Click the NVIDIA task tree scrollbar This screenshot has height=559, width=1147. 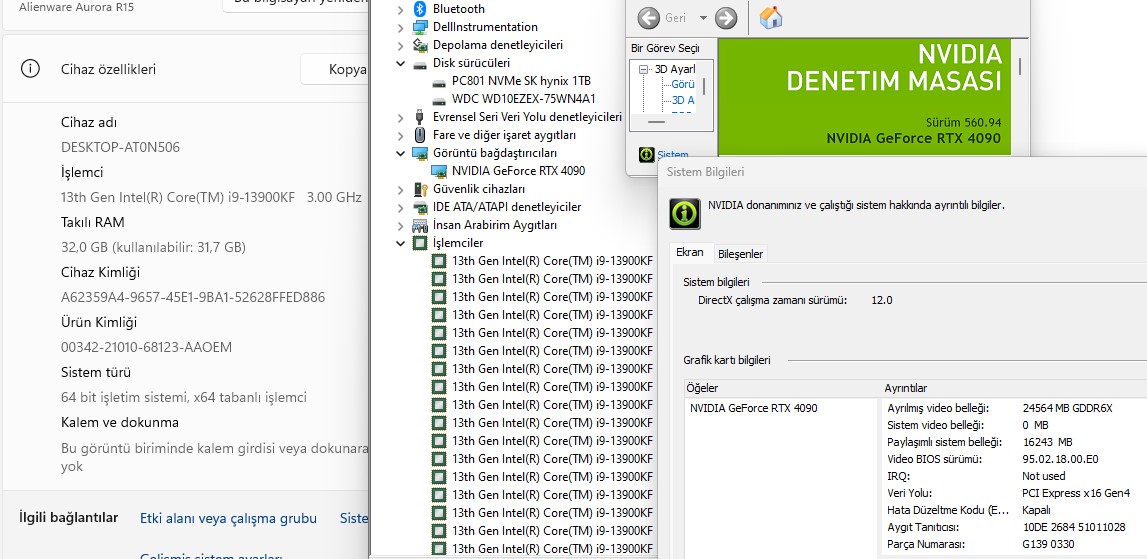coord(705,88)
